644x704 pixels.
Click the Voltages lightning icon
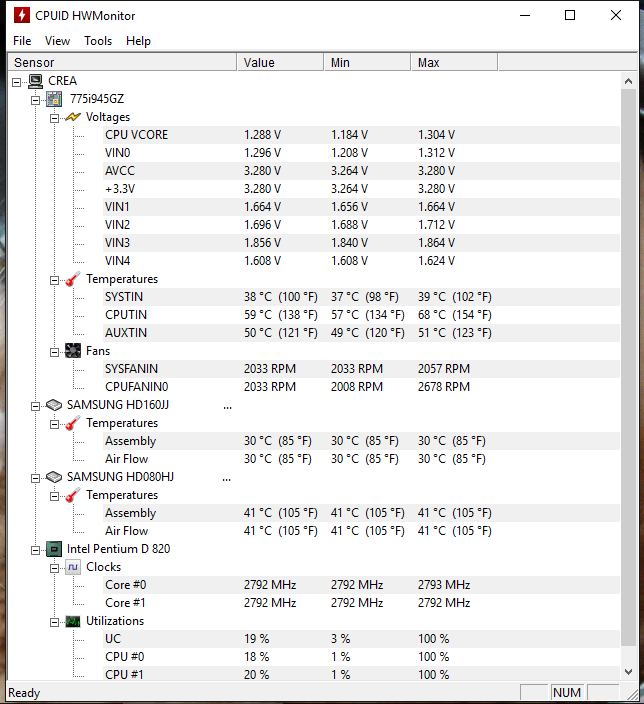pyautogui.click(x=73, y=117)
